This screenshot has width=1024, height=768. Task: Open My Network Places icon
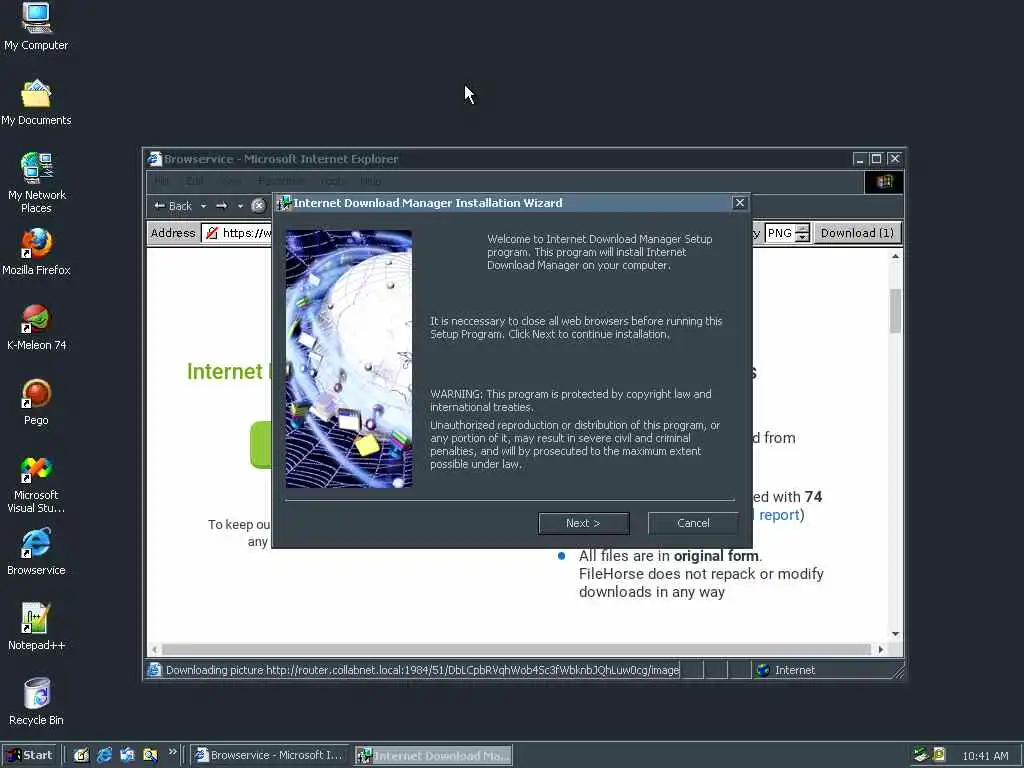tap(36, 182)
